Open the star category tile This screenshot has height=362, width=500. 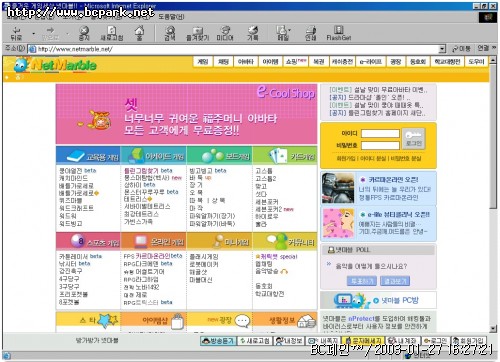(88, 321)
